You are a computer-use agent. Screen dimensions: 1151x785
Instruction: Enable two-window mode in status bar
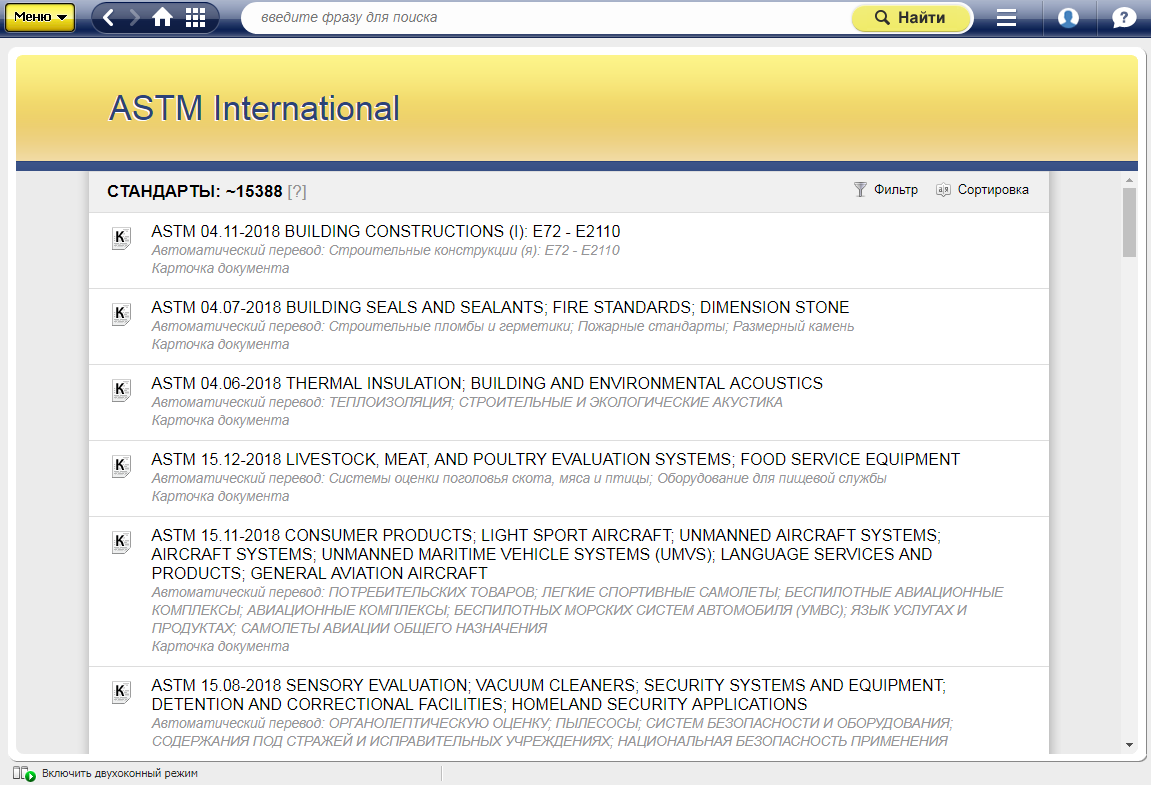[x=119, y=773]
